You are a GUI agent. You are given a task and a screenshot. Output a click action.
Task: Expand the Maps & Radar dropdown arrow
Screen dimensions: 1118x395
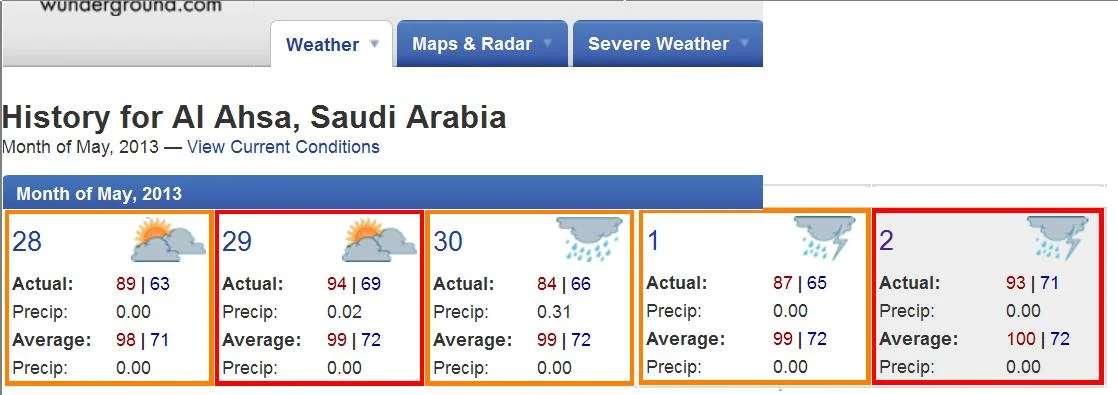548,43
